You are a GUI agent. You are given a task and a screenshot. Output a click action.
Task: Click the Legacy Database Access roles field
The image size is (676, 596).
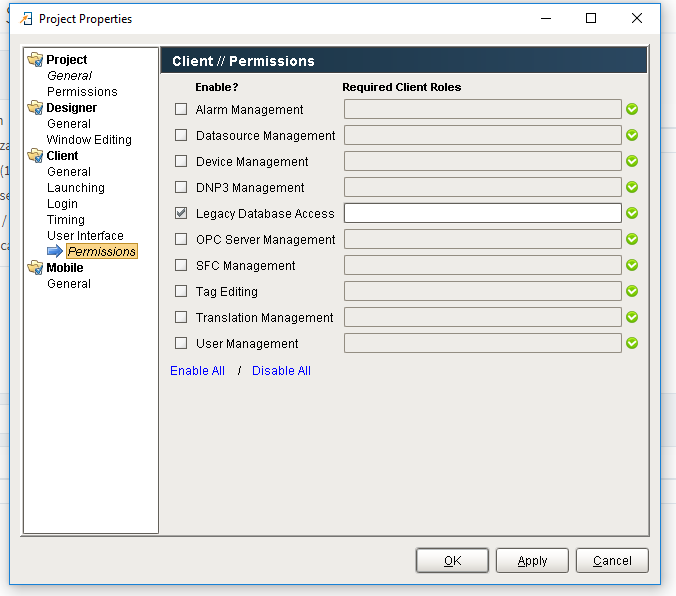483,213
